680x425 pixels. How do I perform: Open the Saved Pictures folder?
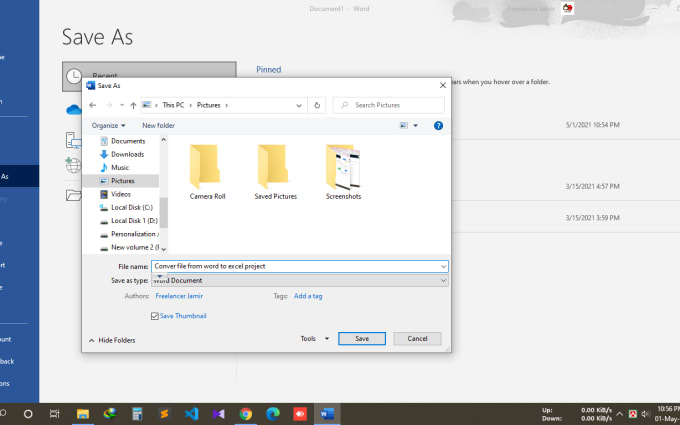275,172
